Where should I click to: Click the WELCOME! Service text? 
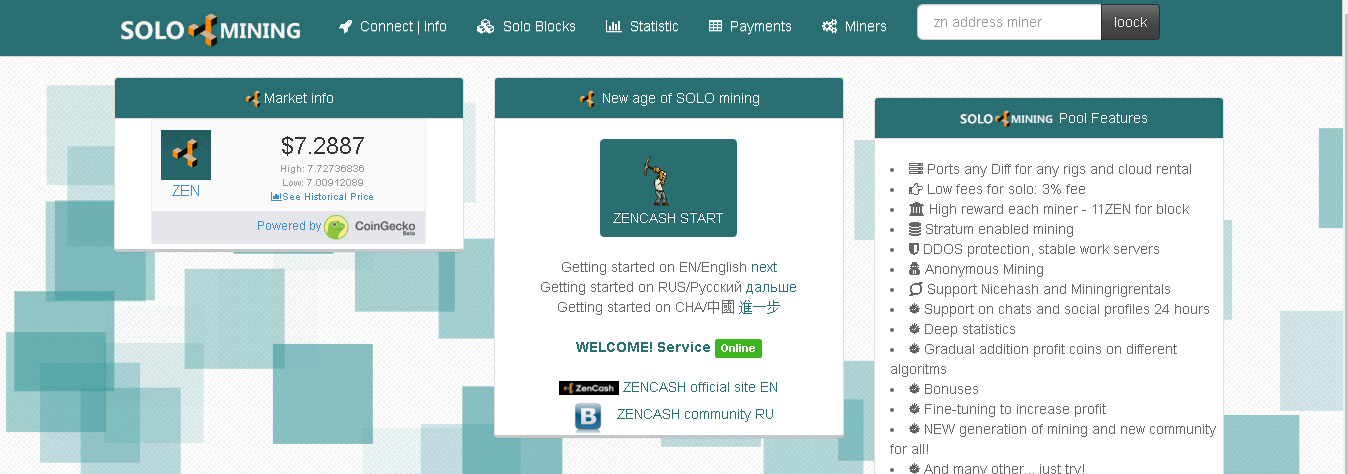click(643, 347)
